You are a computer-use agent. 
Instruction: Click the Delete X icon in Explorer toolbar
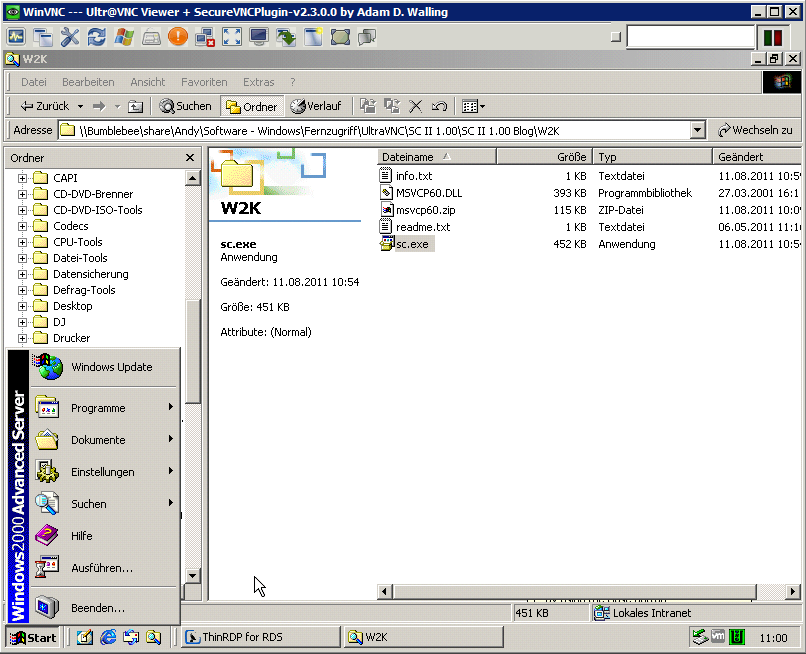pos(416,106)
